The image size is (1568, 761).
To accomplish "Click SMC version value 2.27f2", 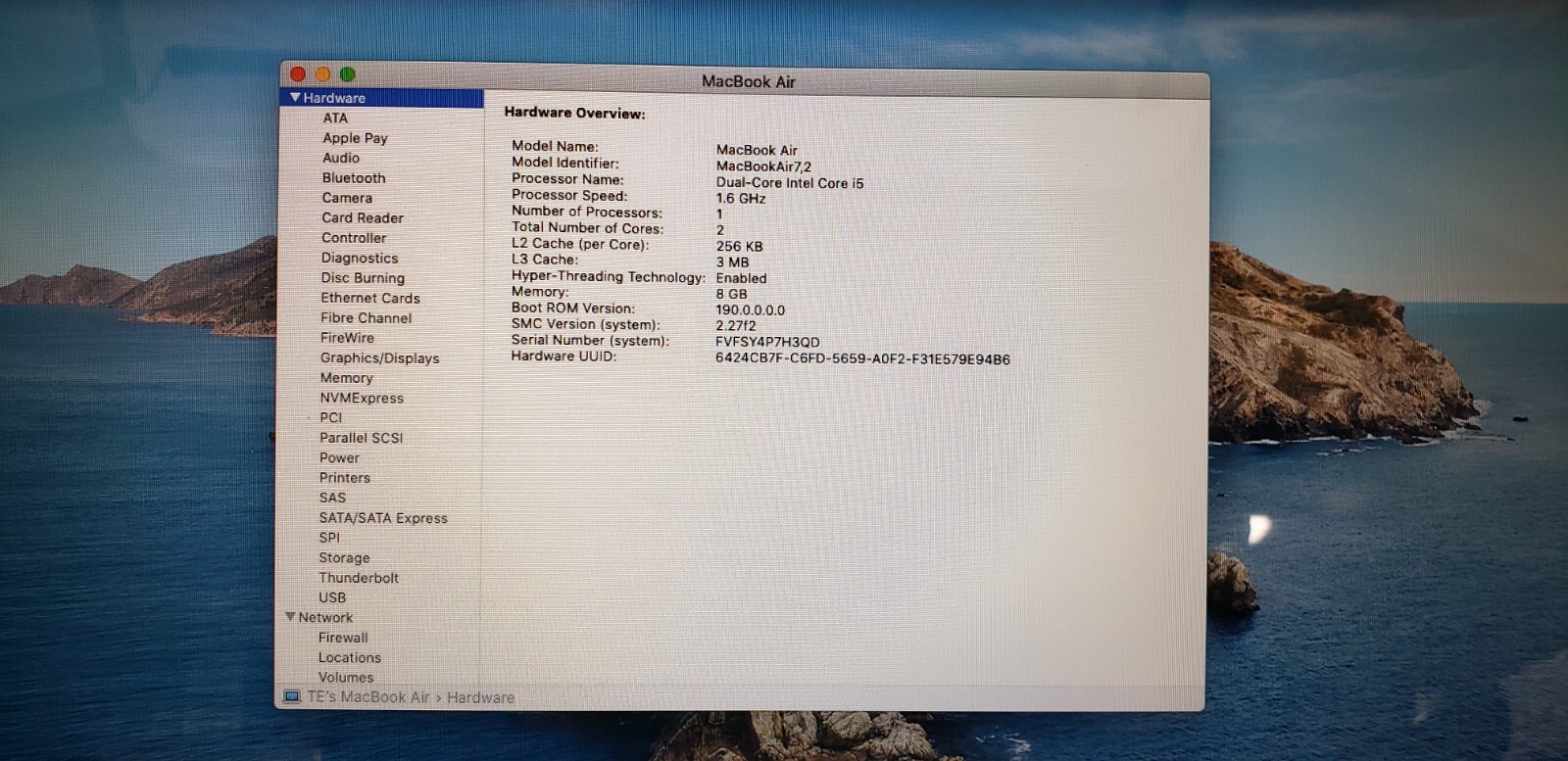I will 736,325.
